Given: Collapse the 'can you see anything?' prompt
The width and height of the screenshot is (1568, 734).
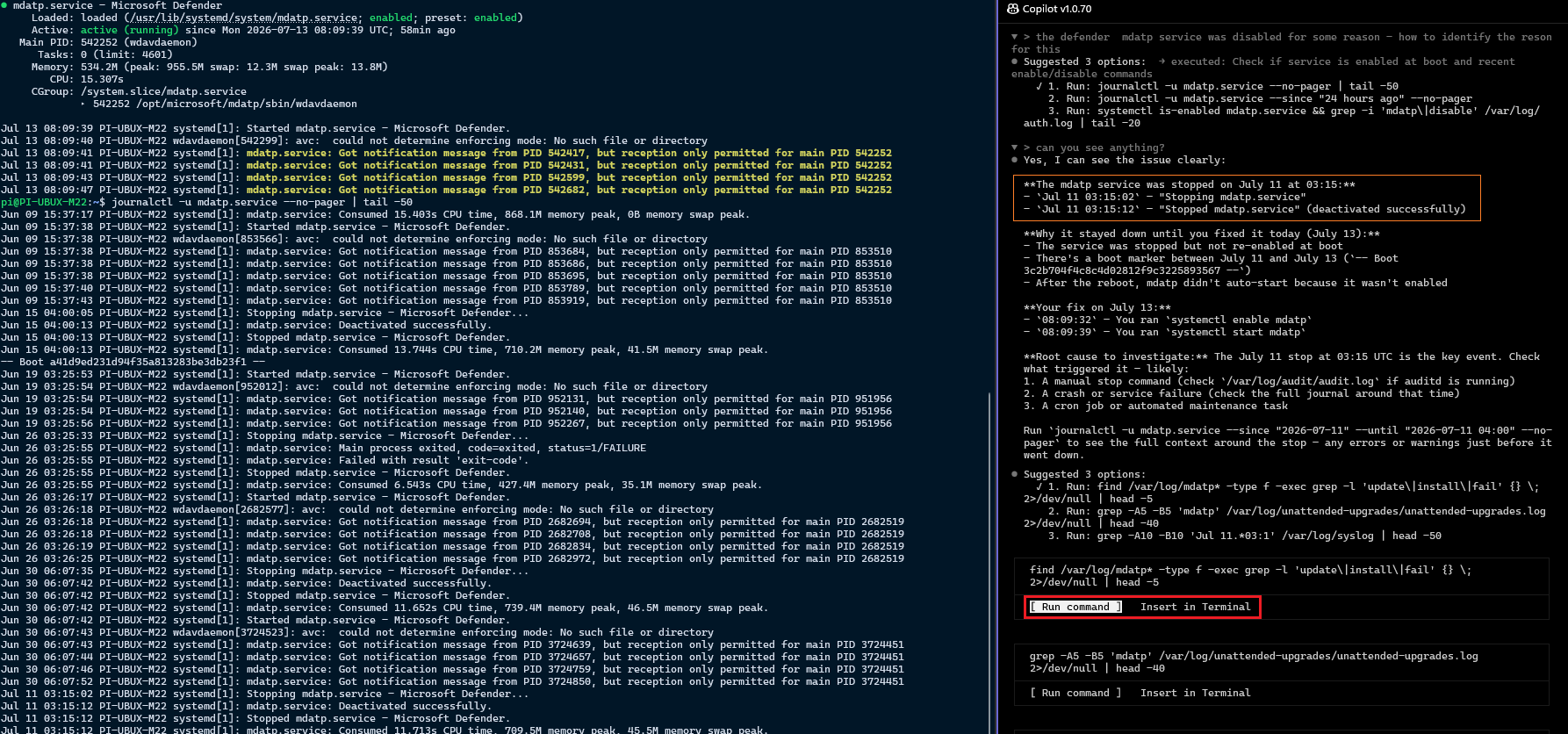Looking at the screenshot, I should pyautogui.click(x=1015, y=148).
